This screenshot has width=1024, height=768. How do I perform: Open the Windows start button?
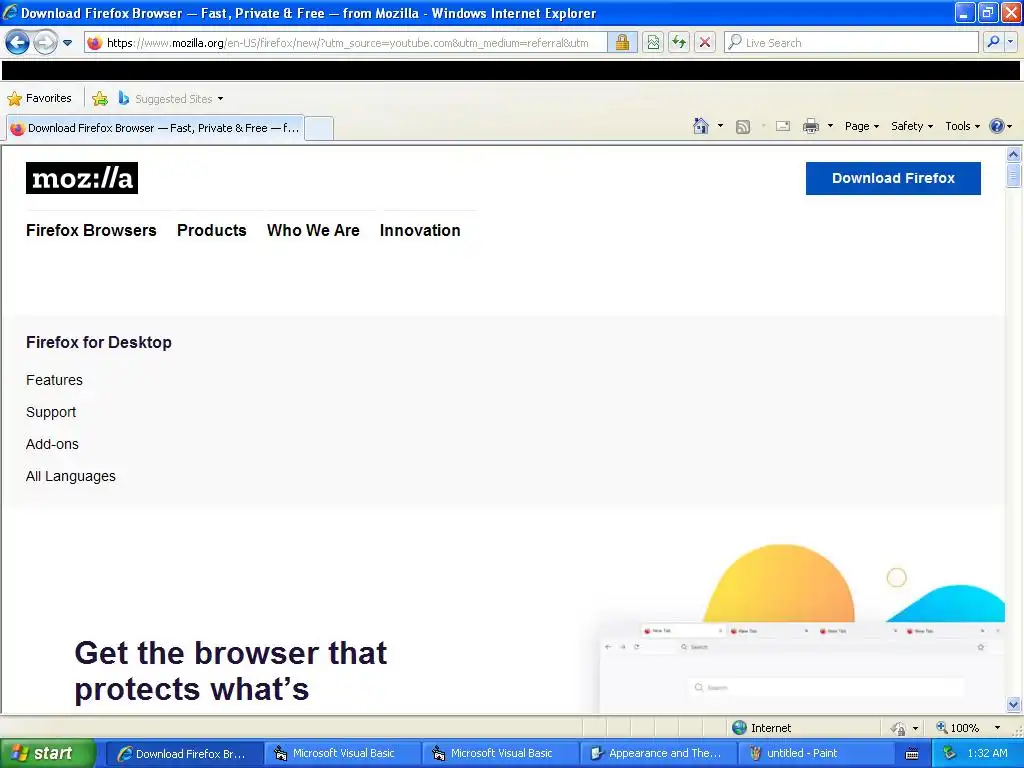click(47, 753)
